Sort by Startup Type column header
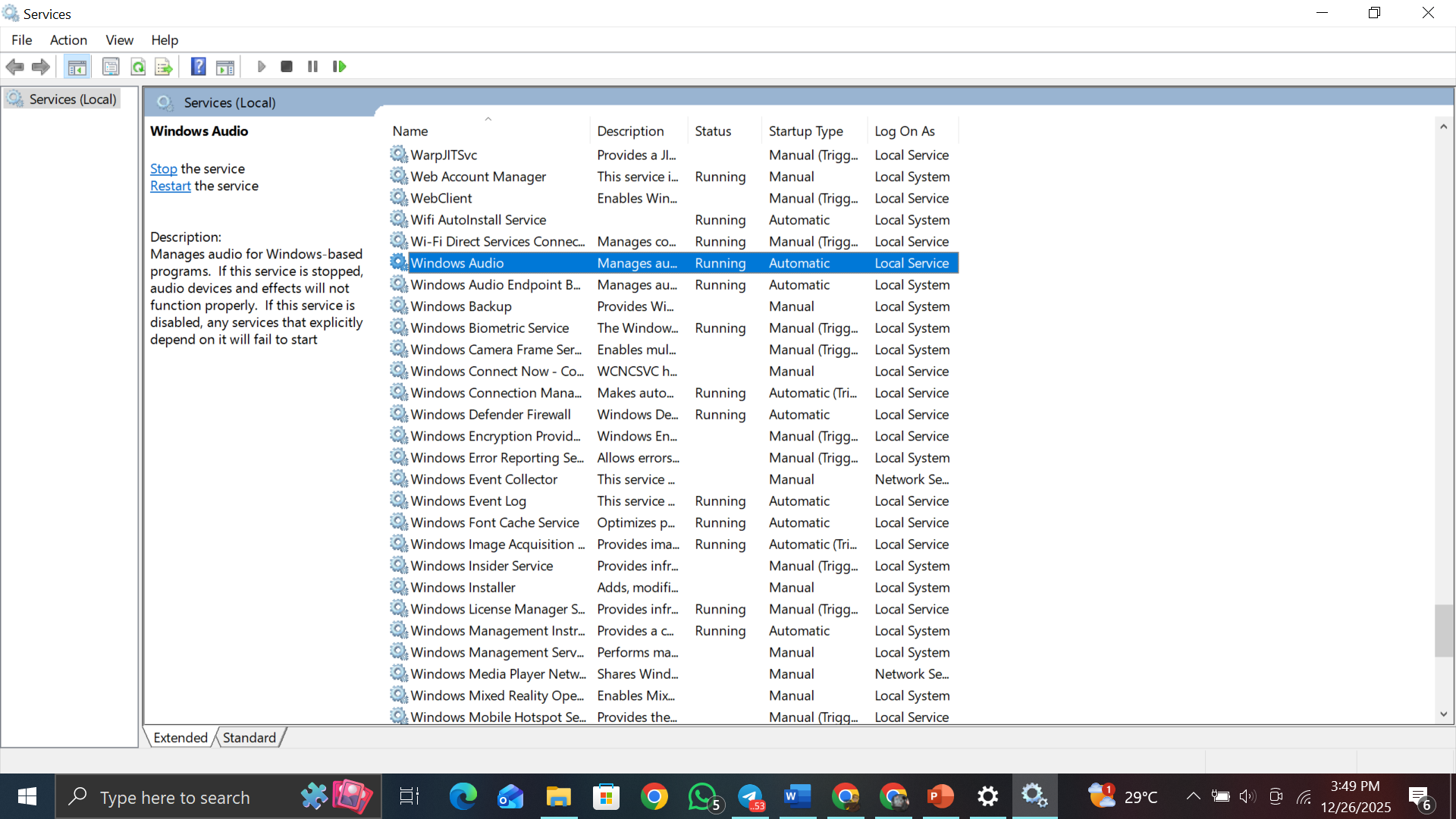1456x819 pixels. pos(814,131)
